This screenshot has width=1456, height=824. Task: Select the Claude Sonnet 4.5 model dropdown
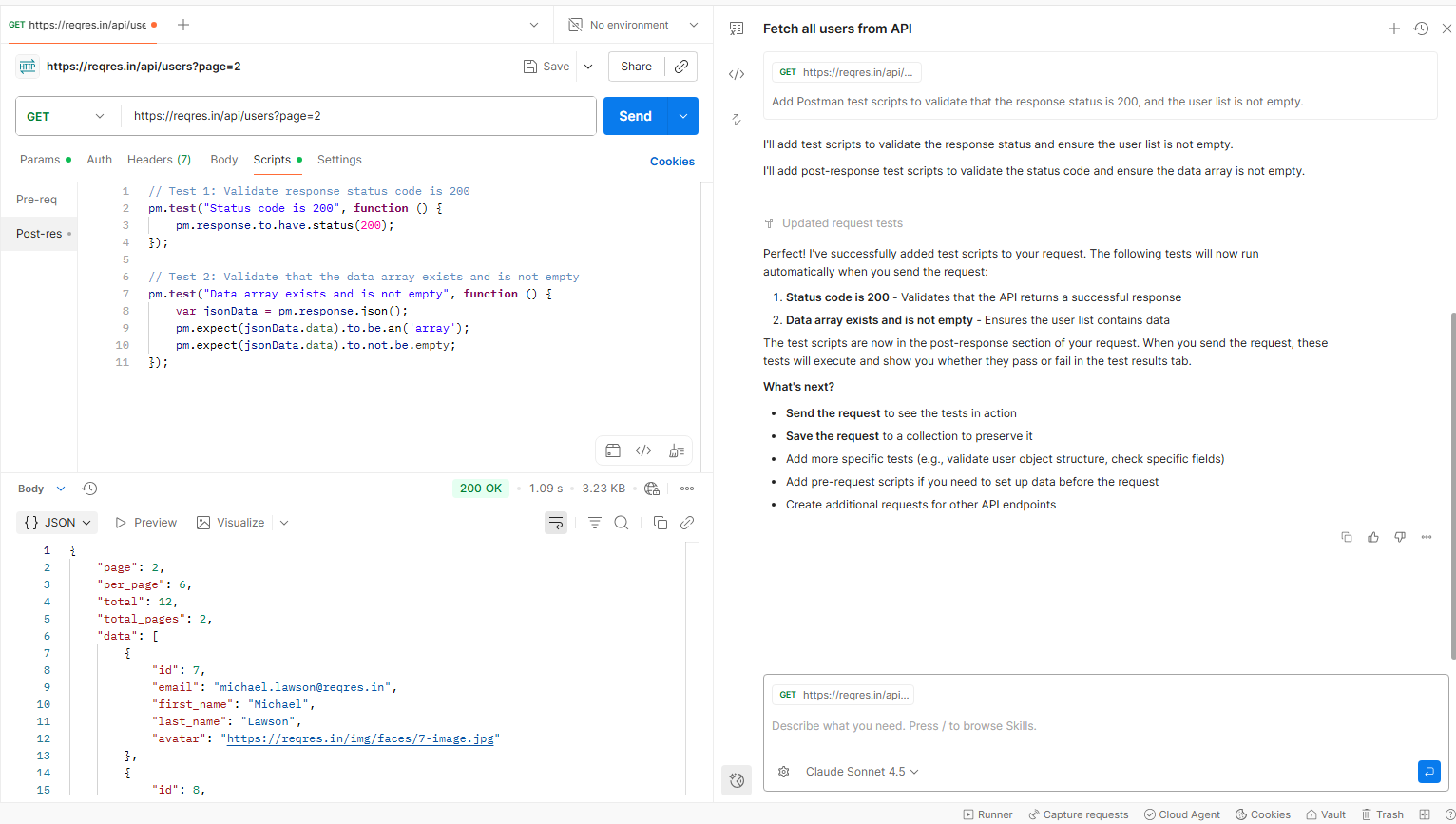coord(862,772)
